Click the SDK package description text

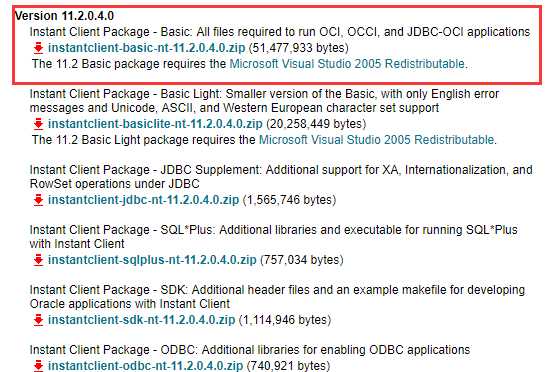[x=277, y=297]
